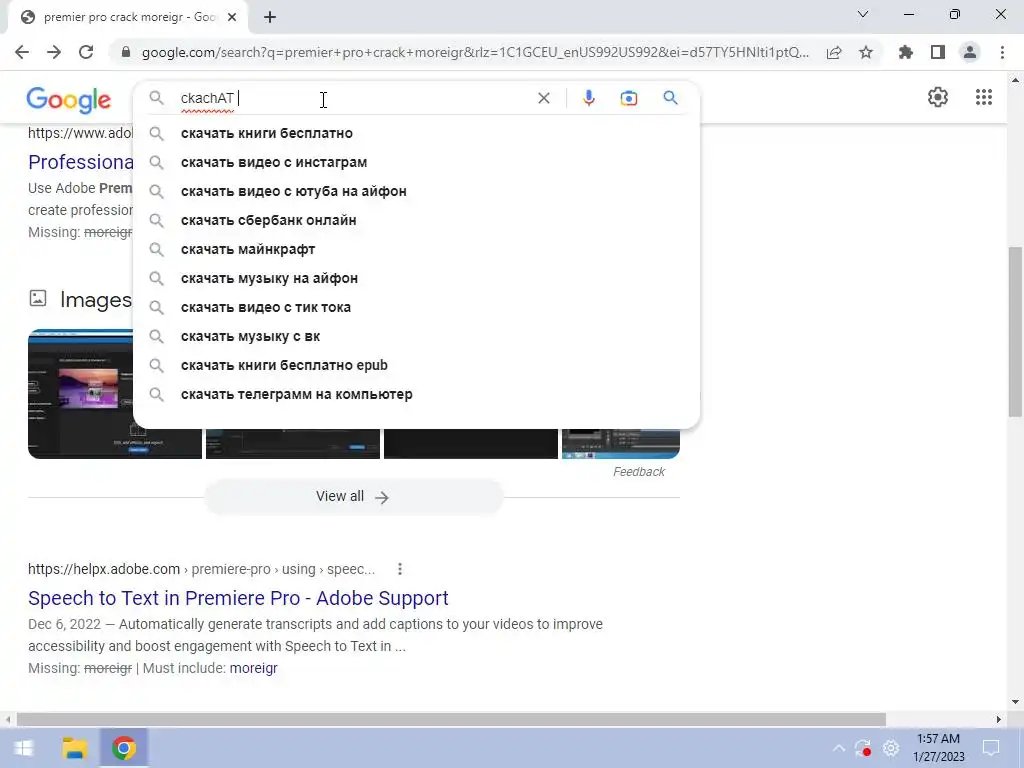The image size is (1024, 768).
Task: Go back to the previous page
Action: [x=22, y=52]
